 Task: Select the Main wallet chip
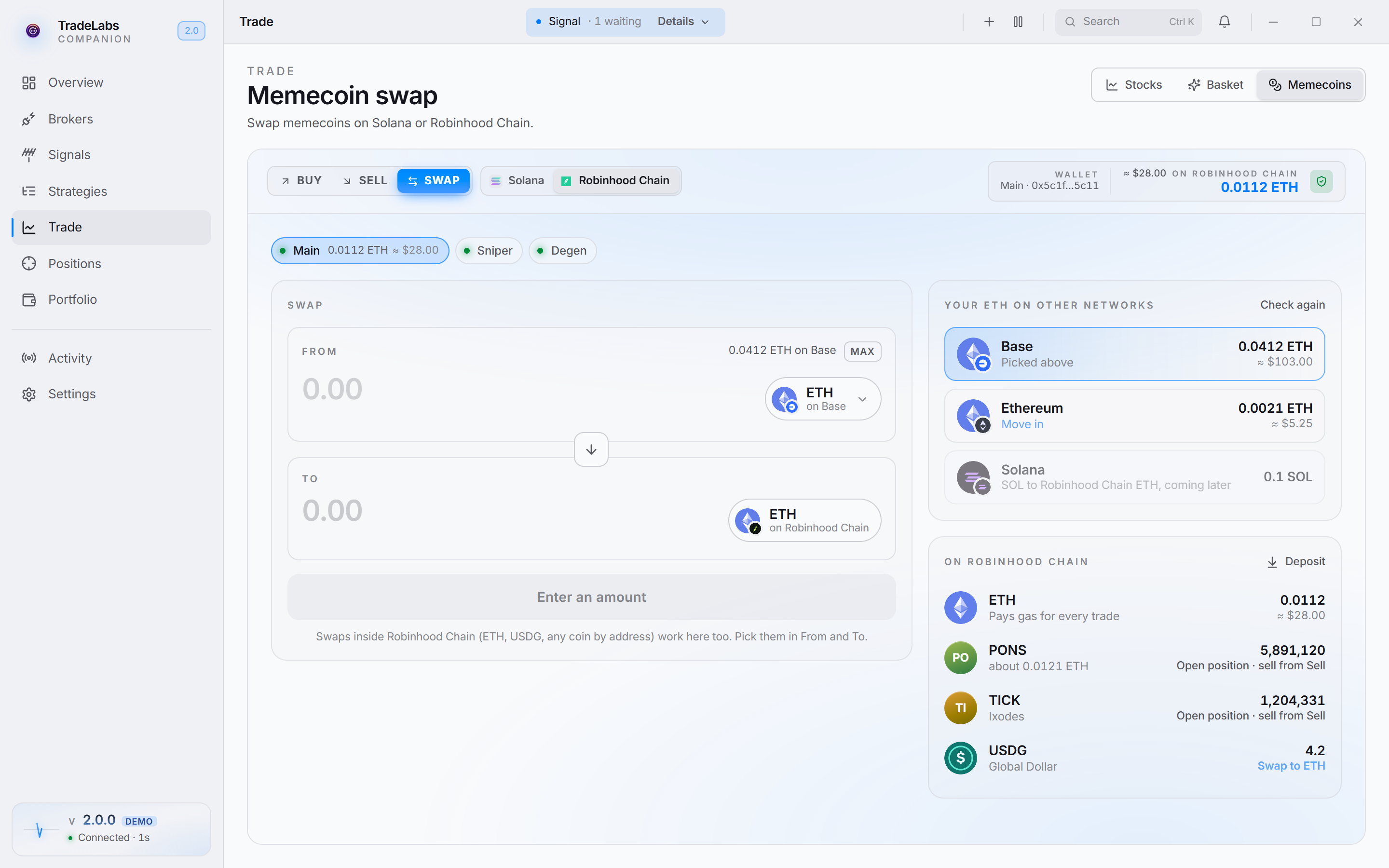click(x=360, y=250)
